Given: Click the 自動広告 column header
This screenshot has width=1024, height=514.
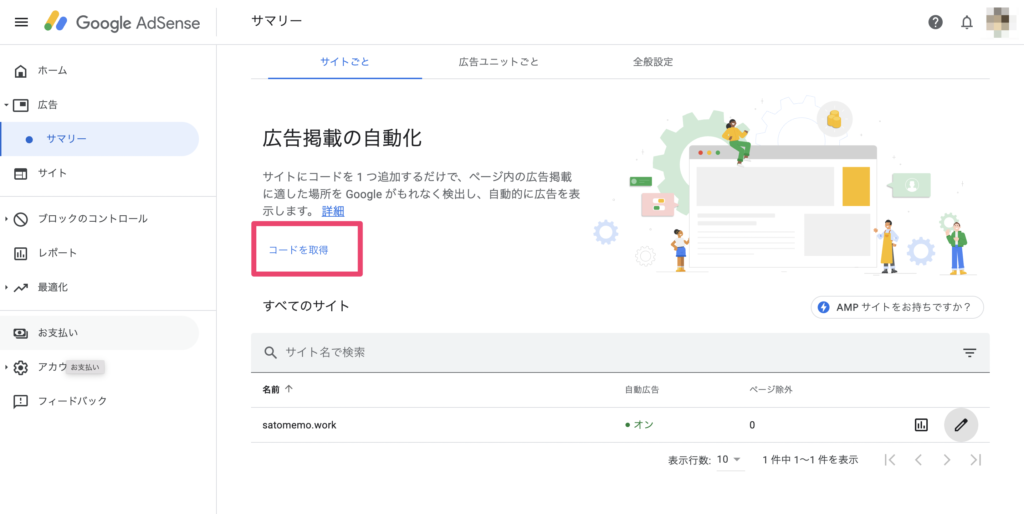Looking at the screenshot, I should click(x=642, y=389).
